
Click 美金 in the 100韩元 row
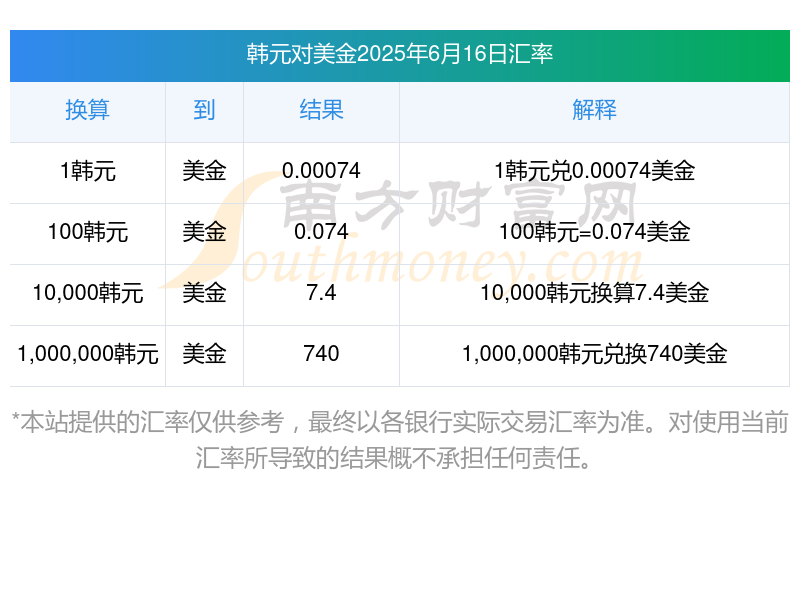(204, 232)
